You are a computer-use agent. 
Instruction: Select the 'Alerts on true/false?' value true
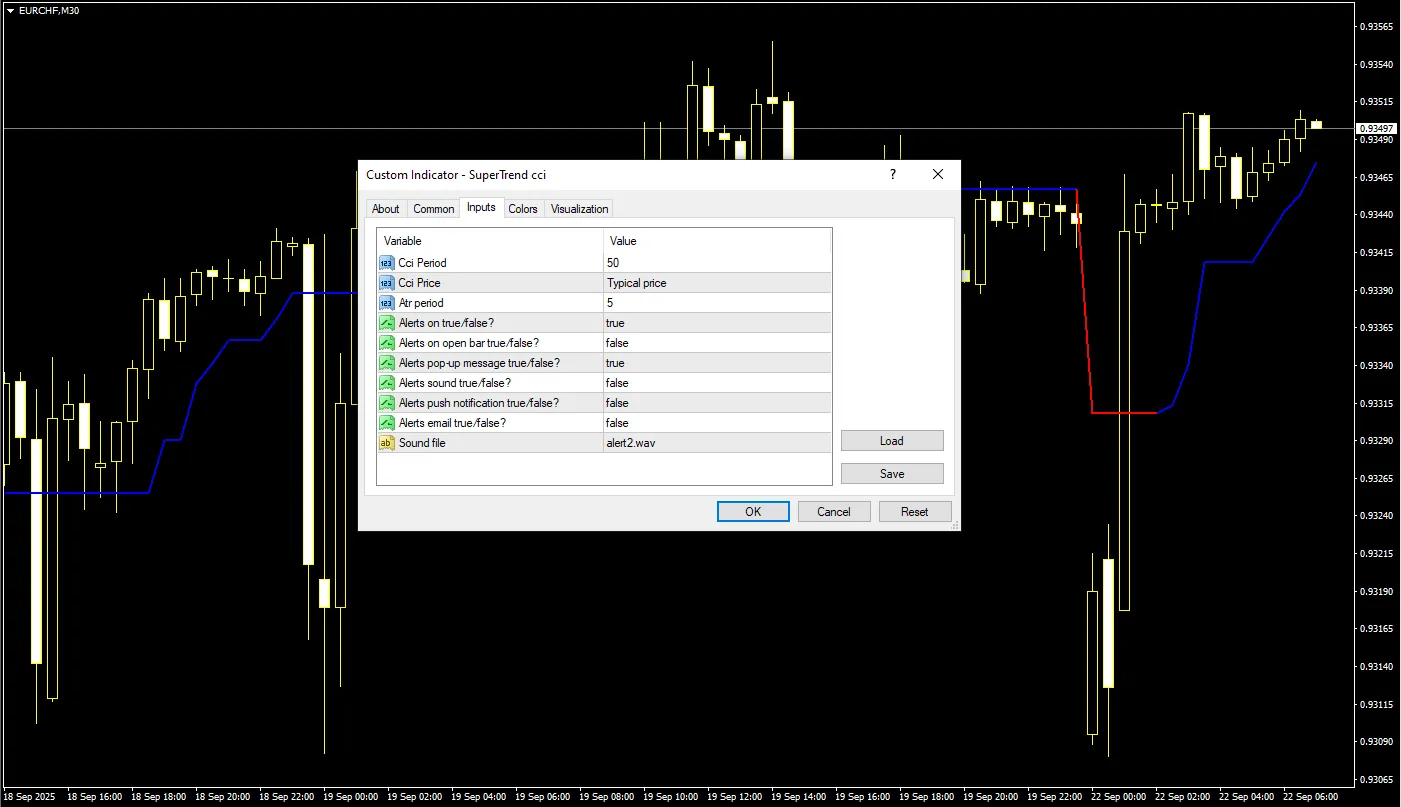717,323
